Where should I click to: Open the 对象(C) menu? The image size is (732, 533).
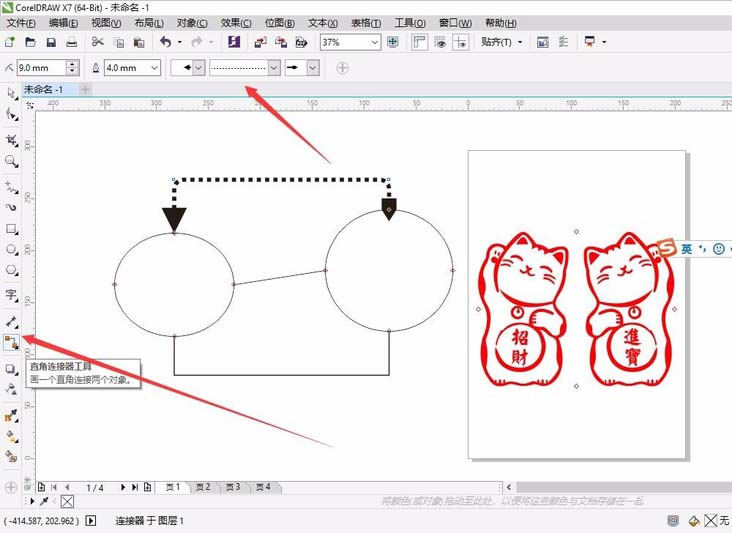[x=192, y=23]
